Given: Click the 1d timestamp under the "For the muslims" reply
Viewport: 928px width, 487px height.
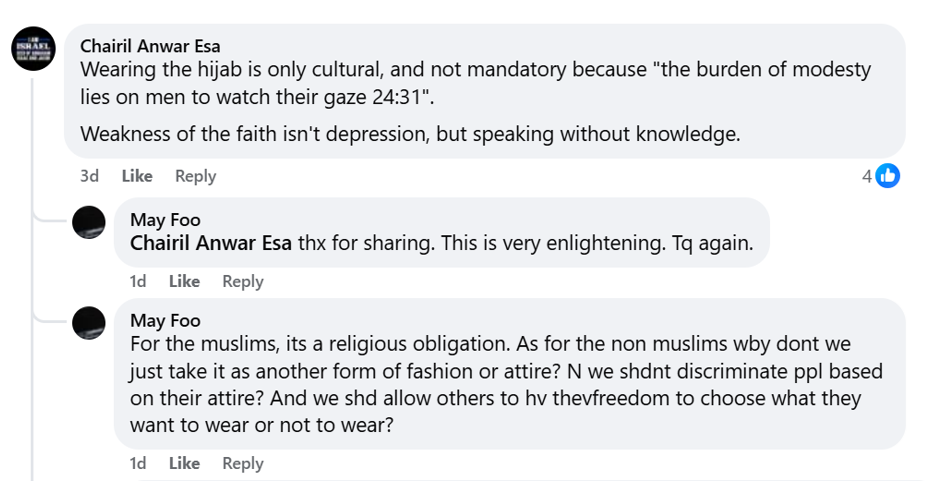Looking at the screenshot, I should (138, 463).
